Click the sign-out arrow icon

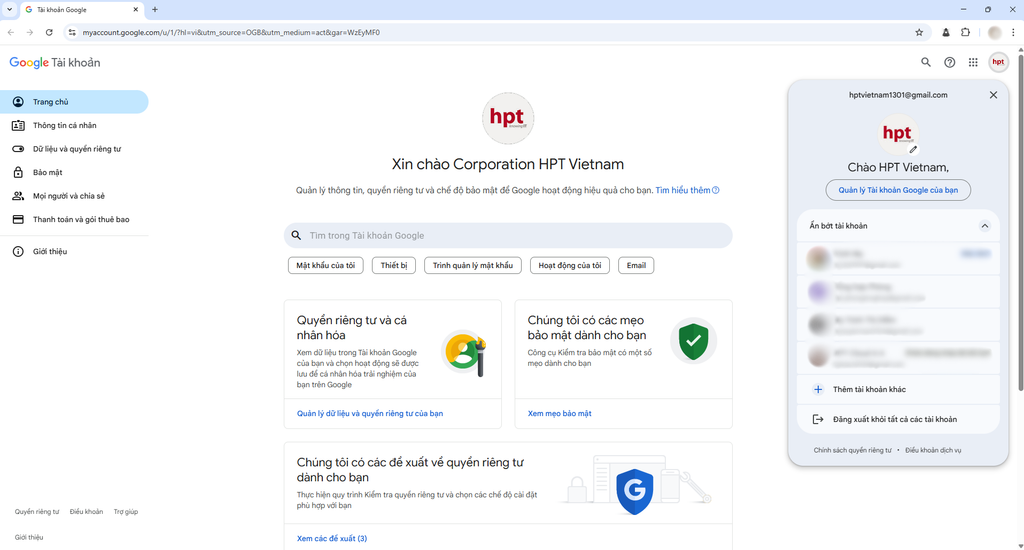(x=818, y=419)
